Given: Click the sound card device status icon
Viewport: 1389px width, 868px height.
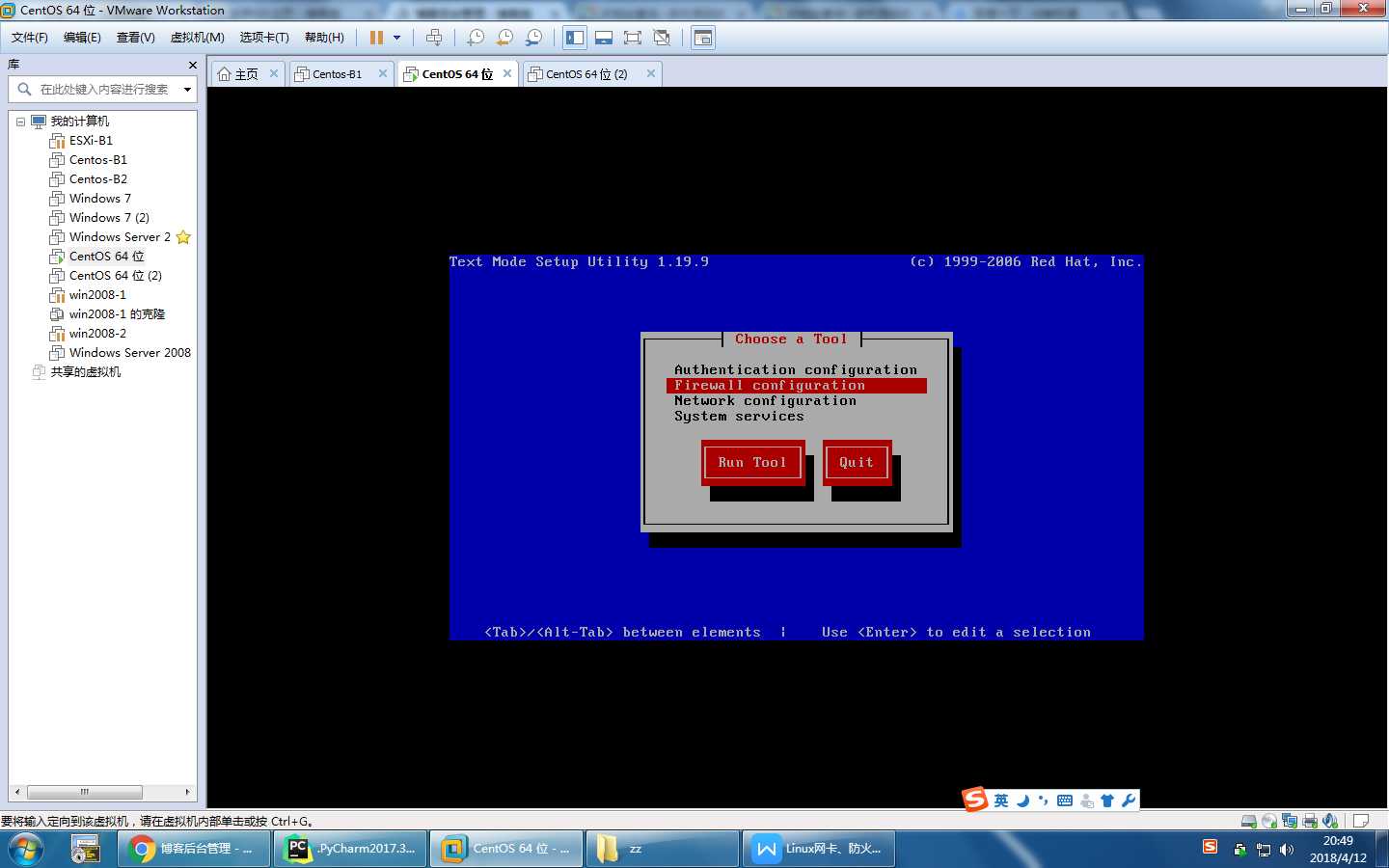Looking at the screenshot, I should click(1330, 822).
